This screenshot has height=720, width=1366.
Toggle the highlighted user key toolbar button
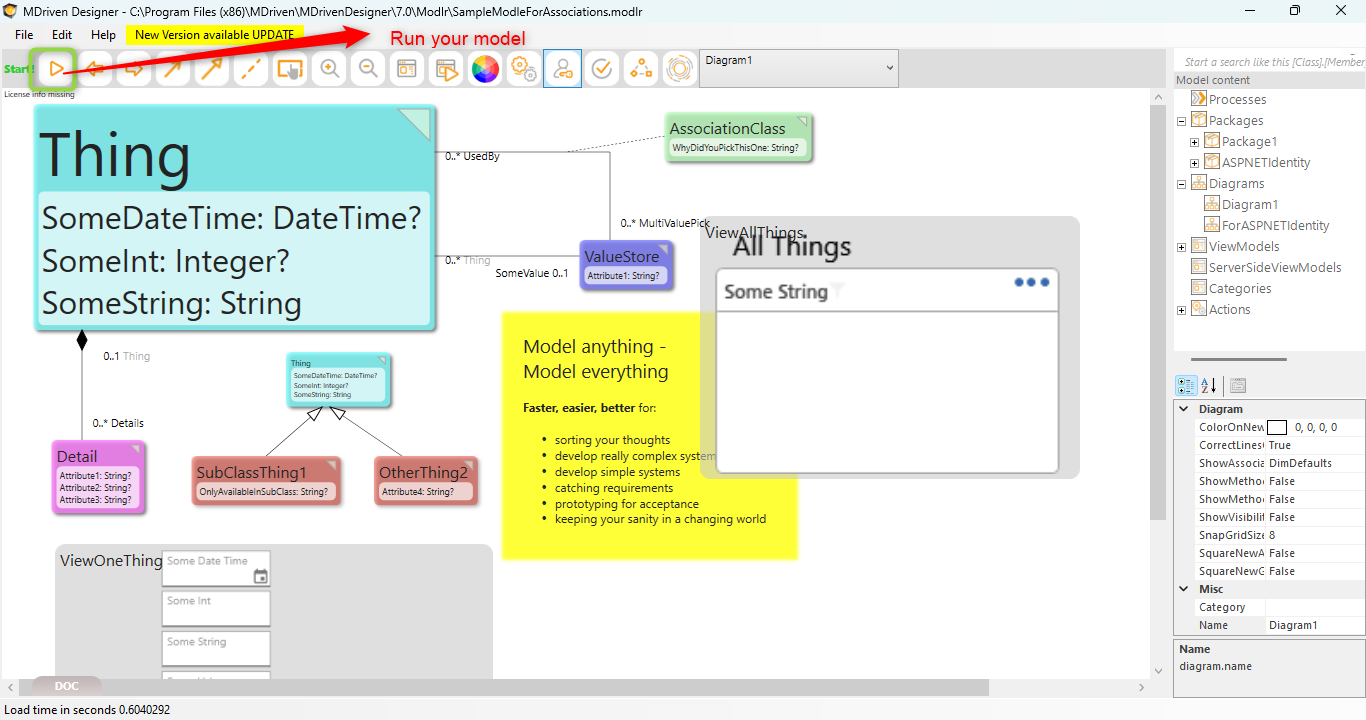(x=563, y=69)
